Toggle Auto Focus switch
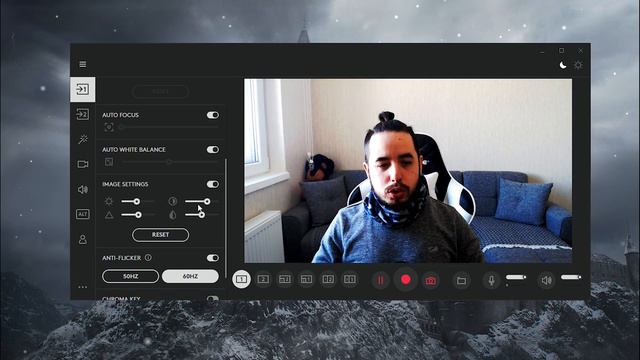 coord(213,115)
